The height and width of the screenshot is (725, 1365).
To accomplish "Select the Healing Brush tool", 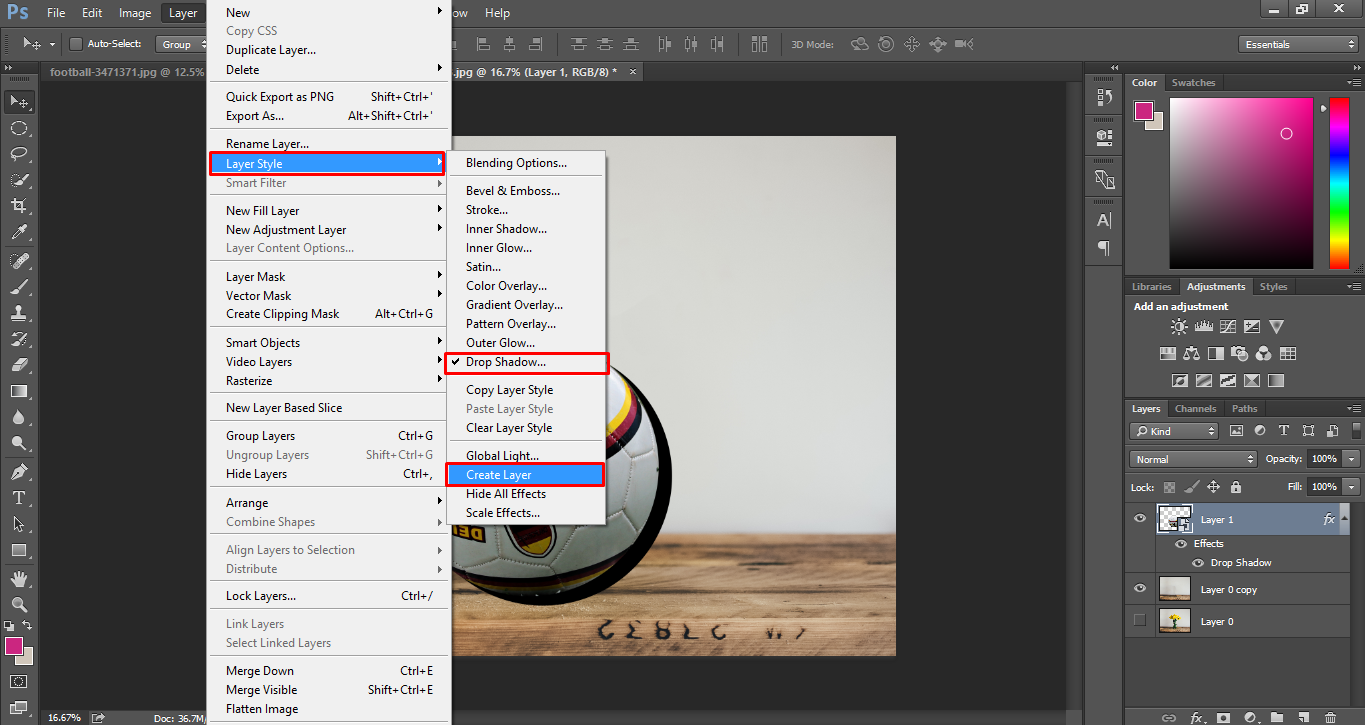I will [18, 261].
